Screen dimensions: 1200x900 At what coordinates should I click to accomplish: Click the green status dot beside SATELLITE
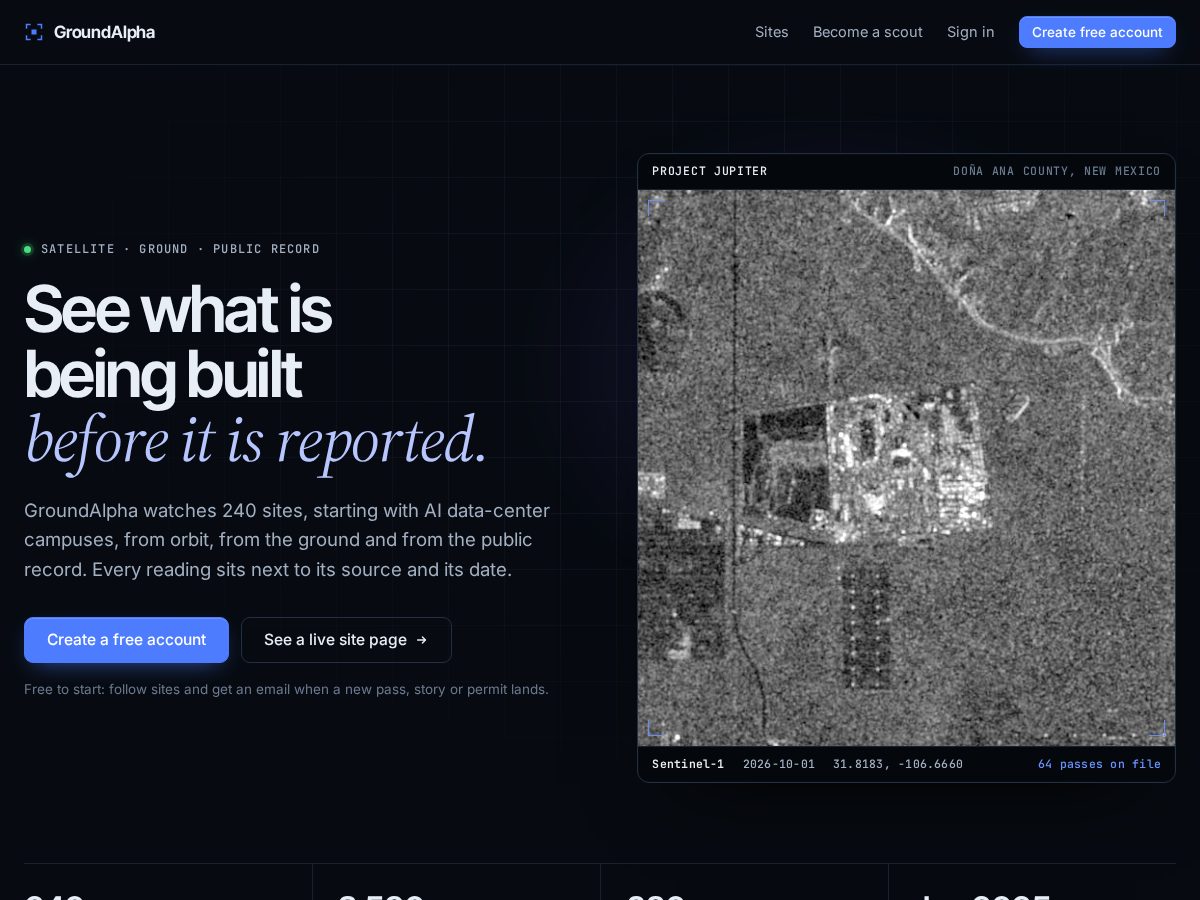(x=28, y=249)
